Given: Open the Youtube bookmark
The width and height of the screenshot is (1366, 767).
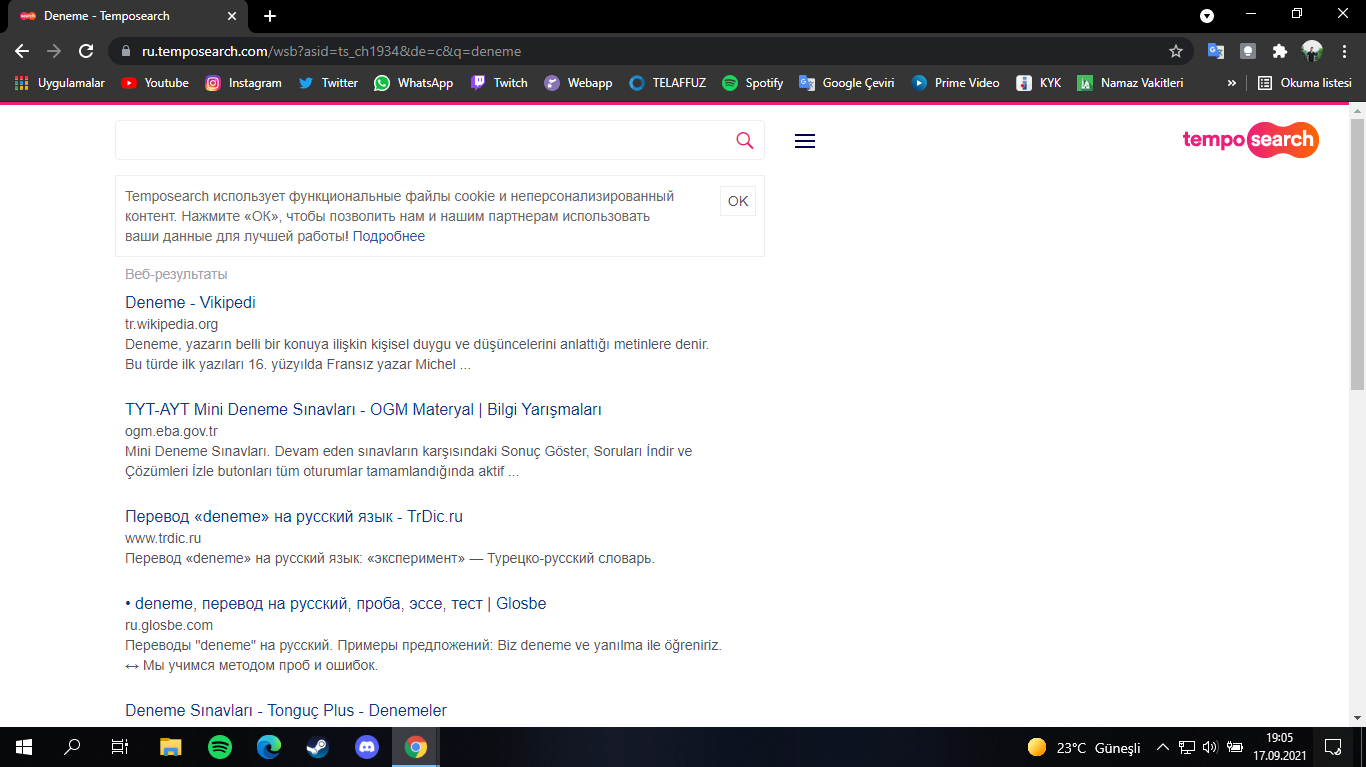Looking at the screenshot, I should (155, 83).
